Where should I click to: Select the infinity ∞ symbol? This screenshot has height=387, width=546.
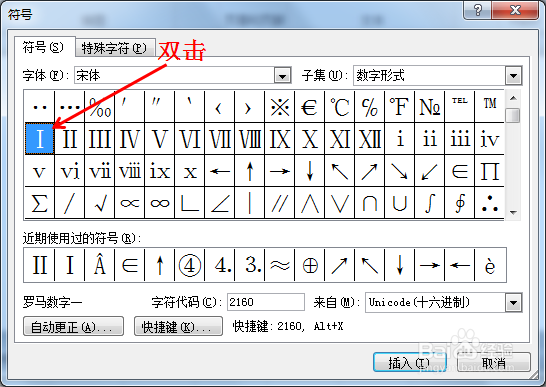(x=159, y=203)
